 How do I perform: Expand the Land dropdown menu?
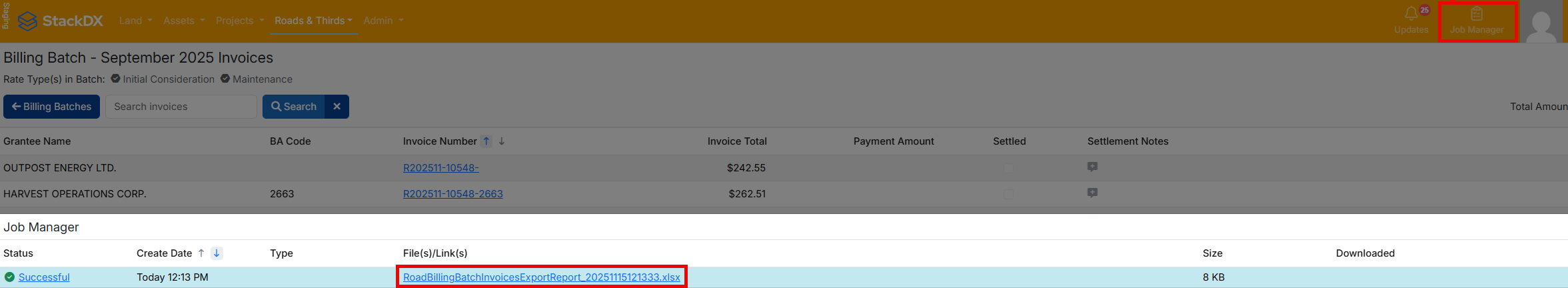pos(135,21)
